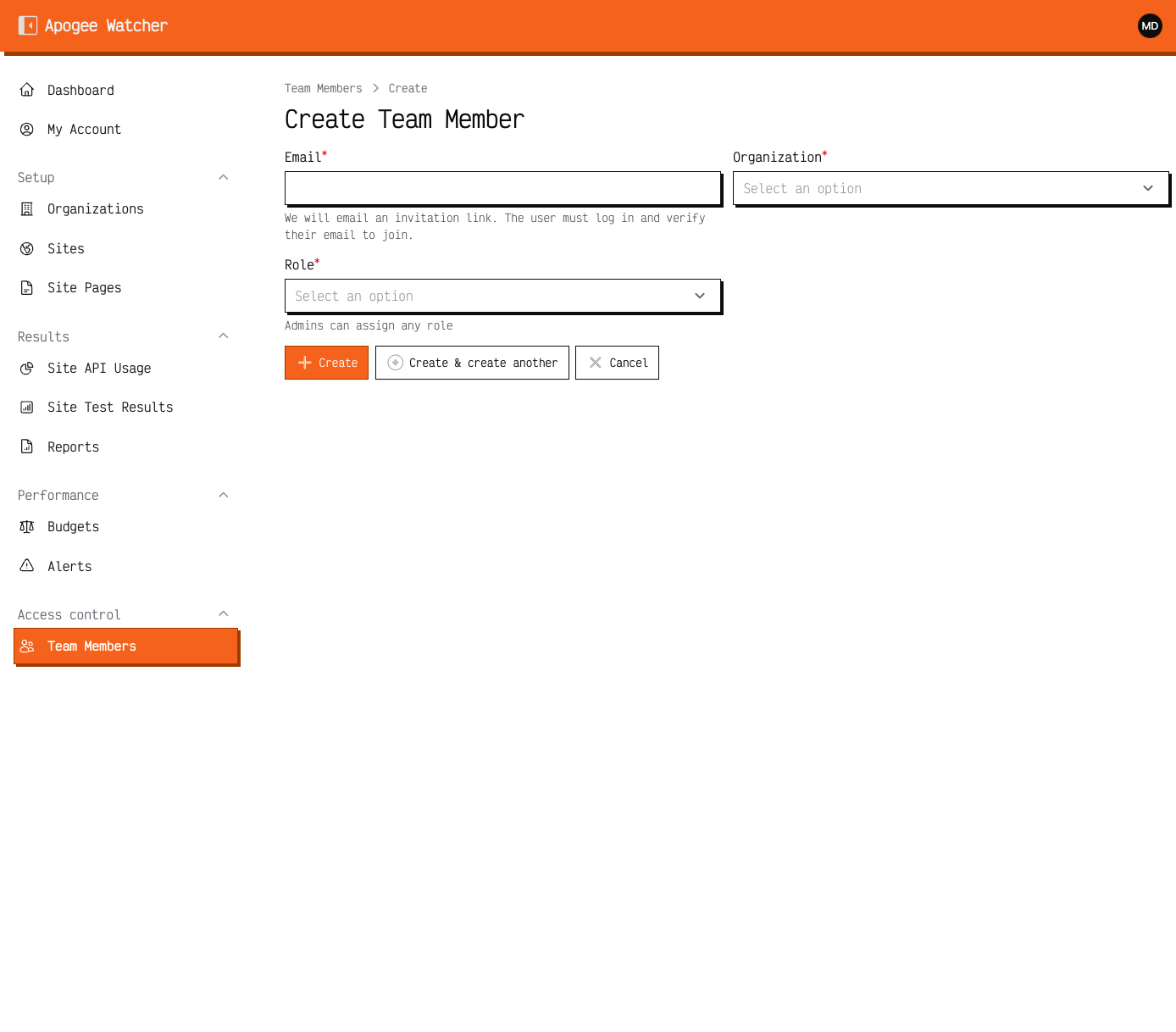Cancel creating the team member
Image resolution: width=1176 pixels, height=1032 pixels.
click(617, 363)
